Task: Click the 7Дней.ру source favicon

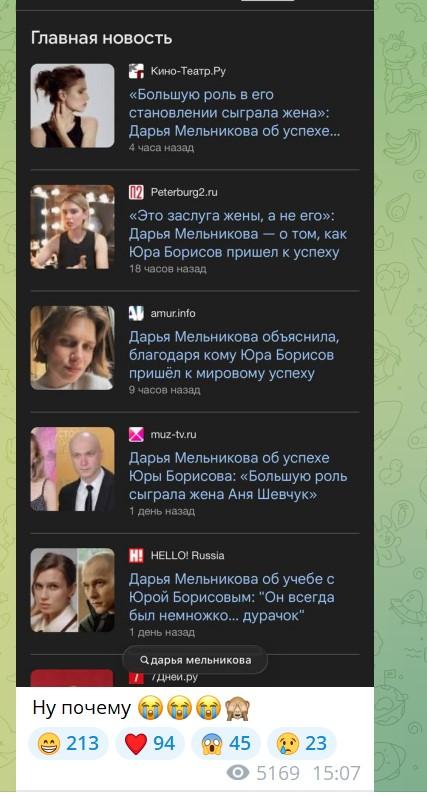Action: [x=136, y=677]
